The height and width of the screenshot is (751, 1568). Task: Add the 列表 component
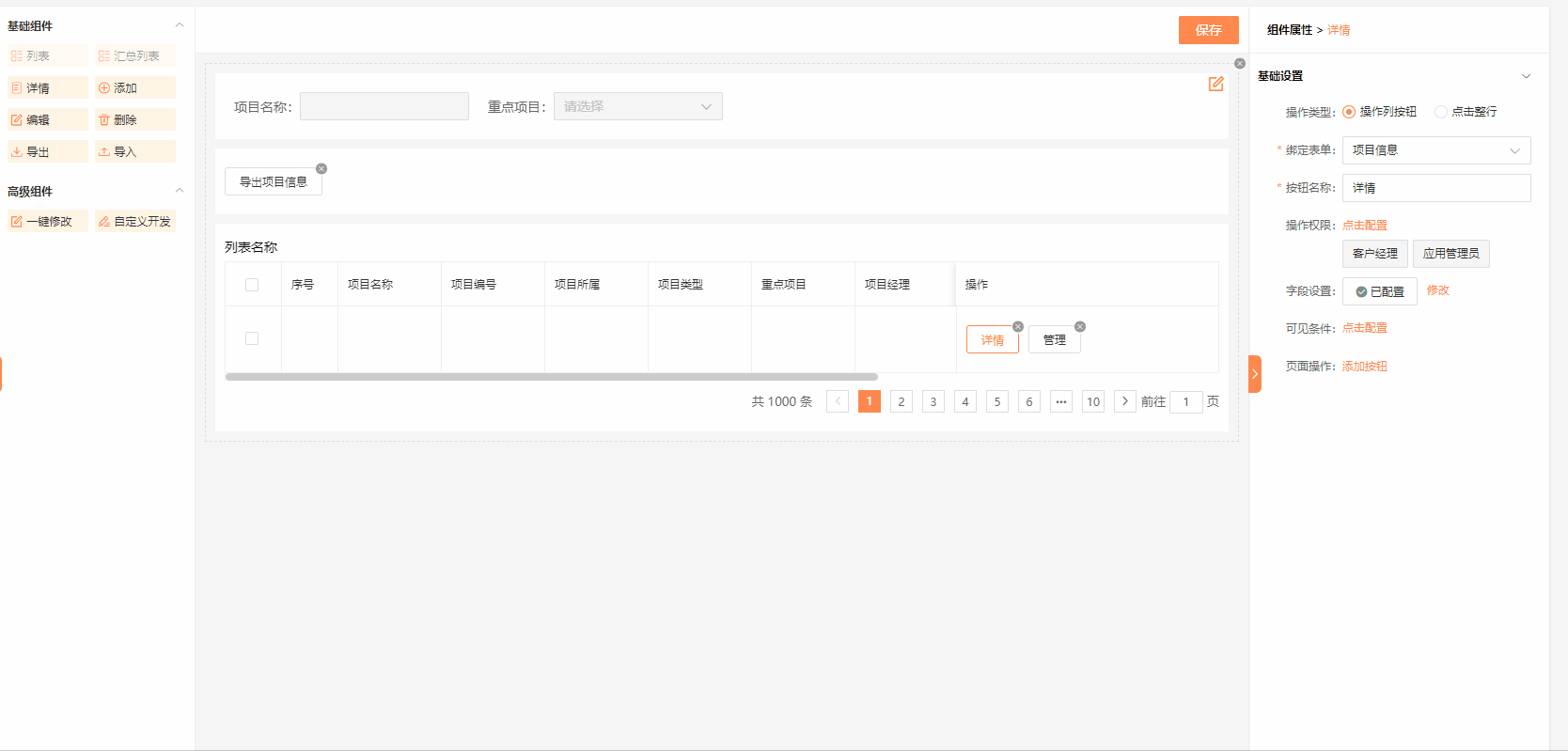click(47, 56)
